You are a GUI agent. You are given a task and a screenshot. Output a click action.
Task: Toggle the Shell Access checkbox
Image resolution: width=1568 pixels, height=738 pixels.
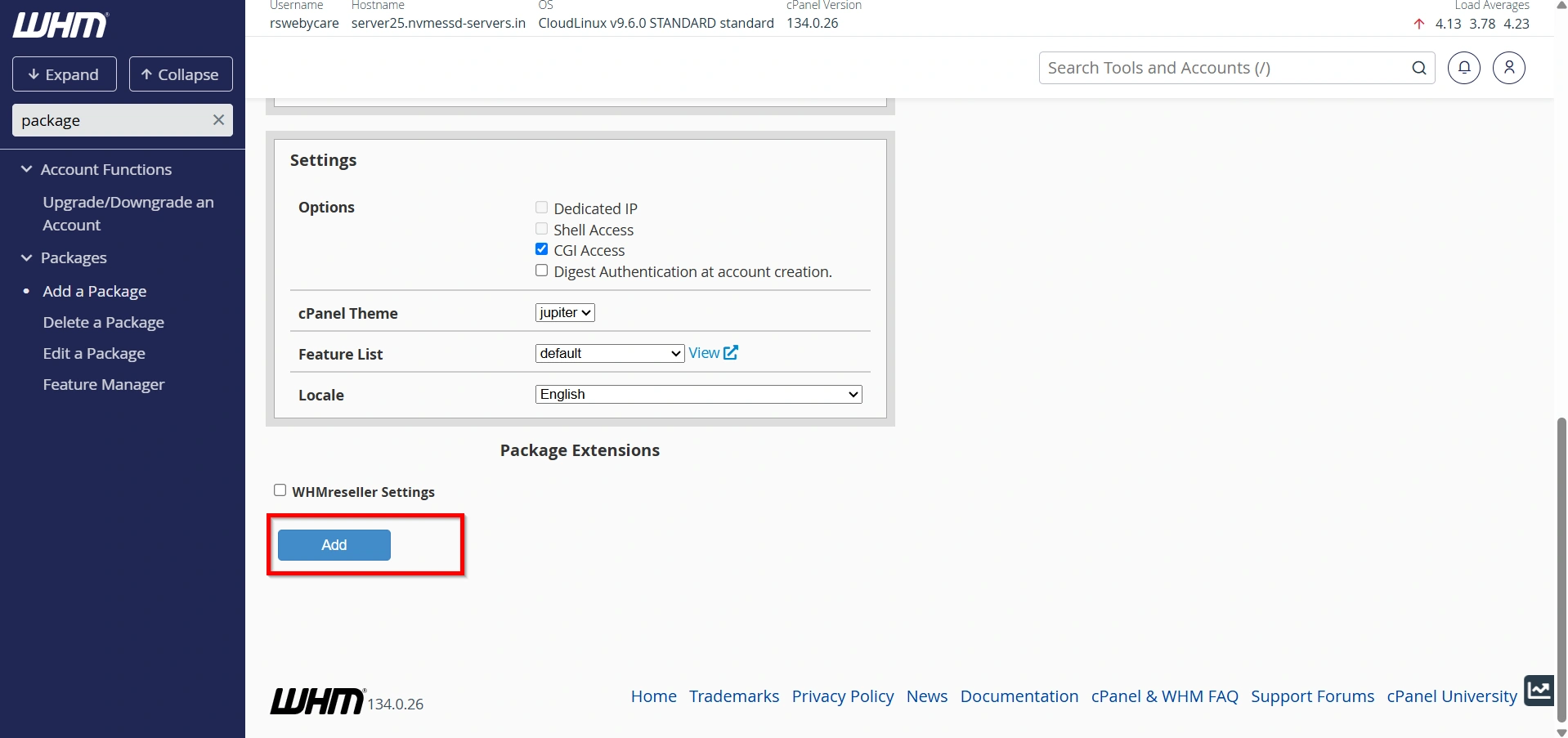click(541, 229)
